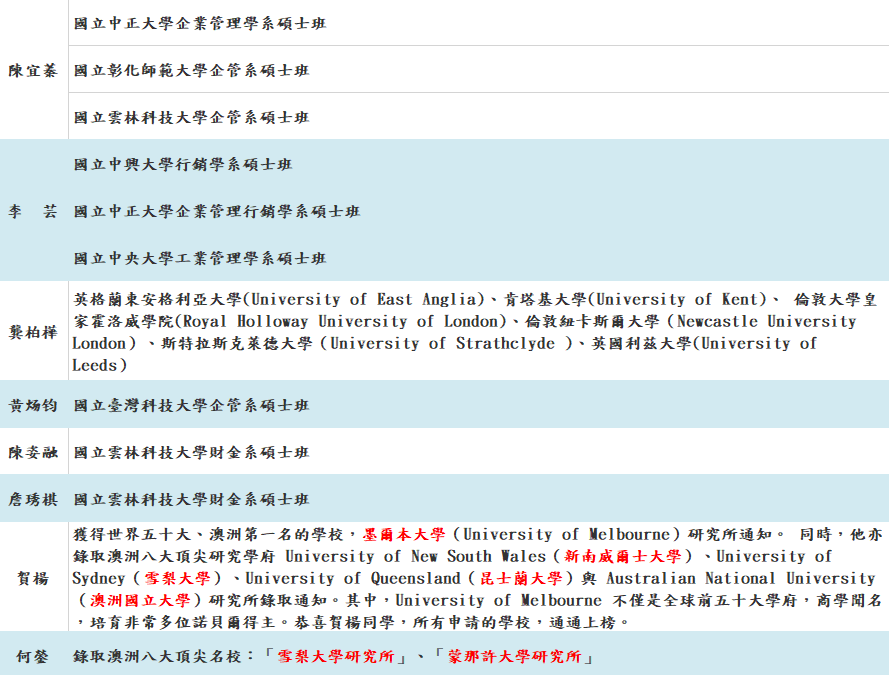Click the name 龔柏樺
The image size is (889, 675).
pos(33,332)
